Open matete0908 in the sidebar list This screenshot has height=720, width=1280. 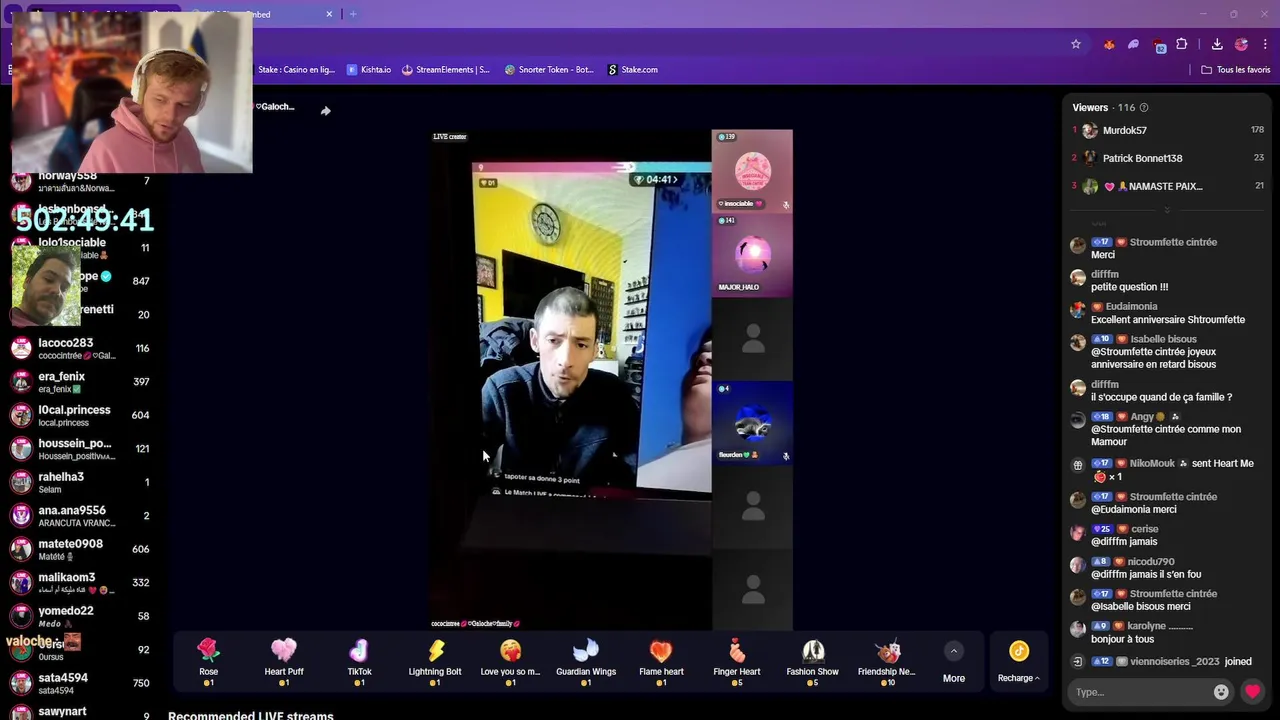82,549
